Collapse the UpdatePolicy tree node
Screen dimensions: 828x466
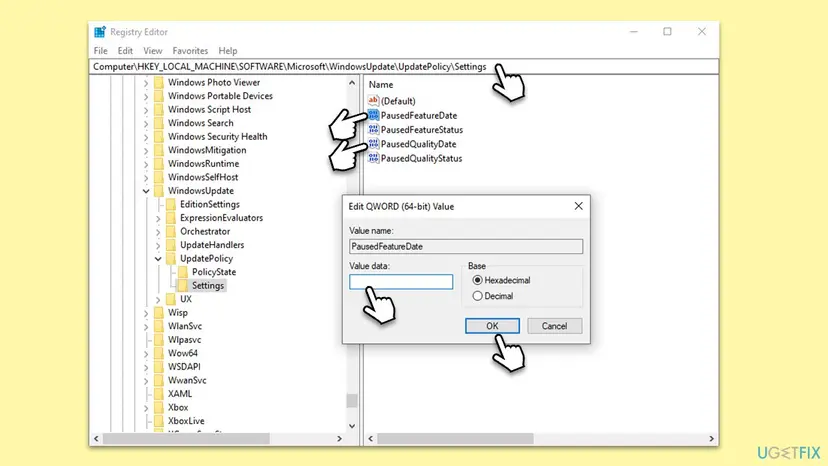(x=158, y=258)
